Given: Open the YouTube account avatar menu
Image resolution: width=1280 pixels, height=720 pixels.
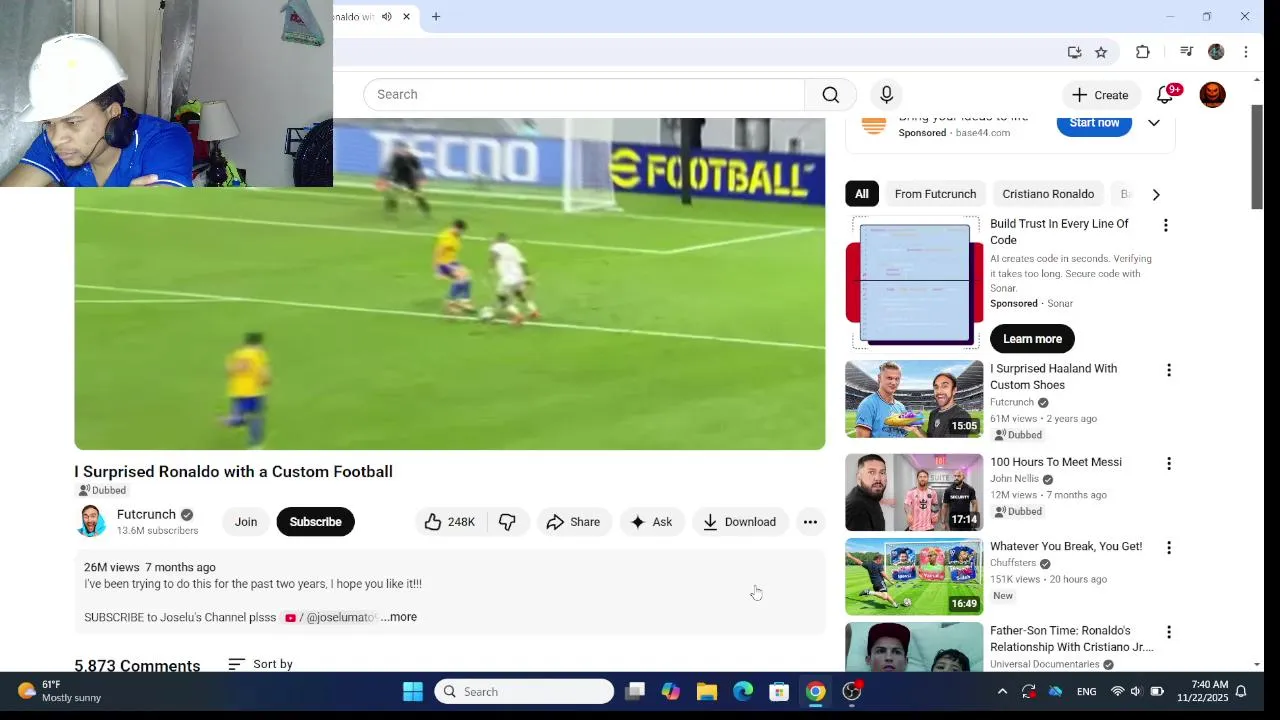Looking at the screenshot, I should (x=1212, y=95).
